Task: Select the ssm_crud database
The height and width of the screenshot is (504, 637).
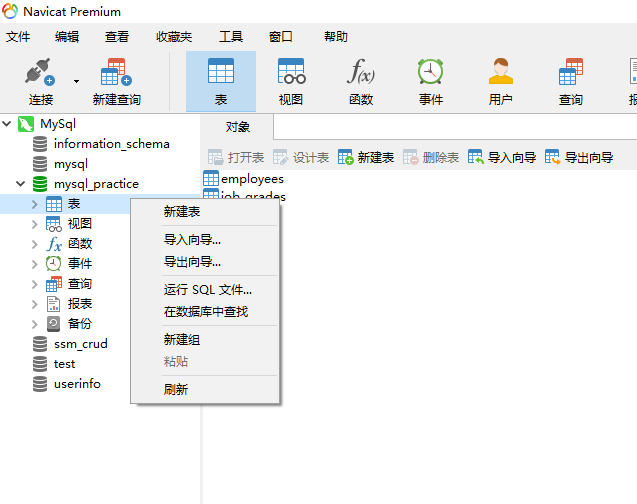Action: (x=80, y=344)
